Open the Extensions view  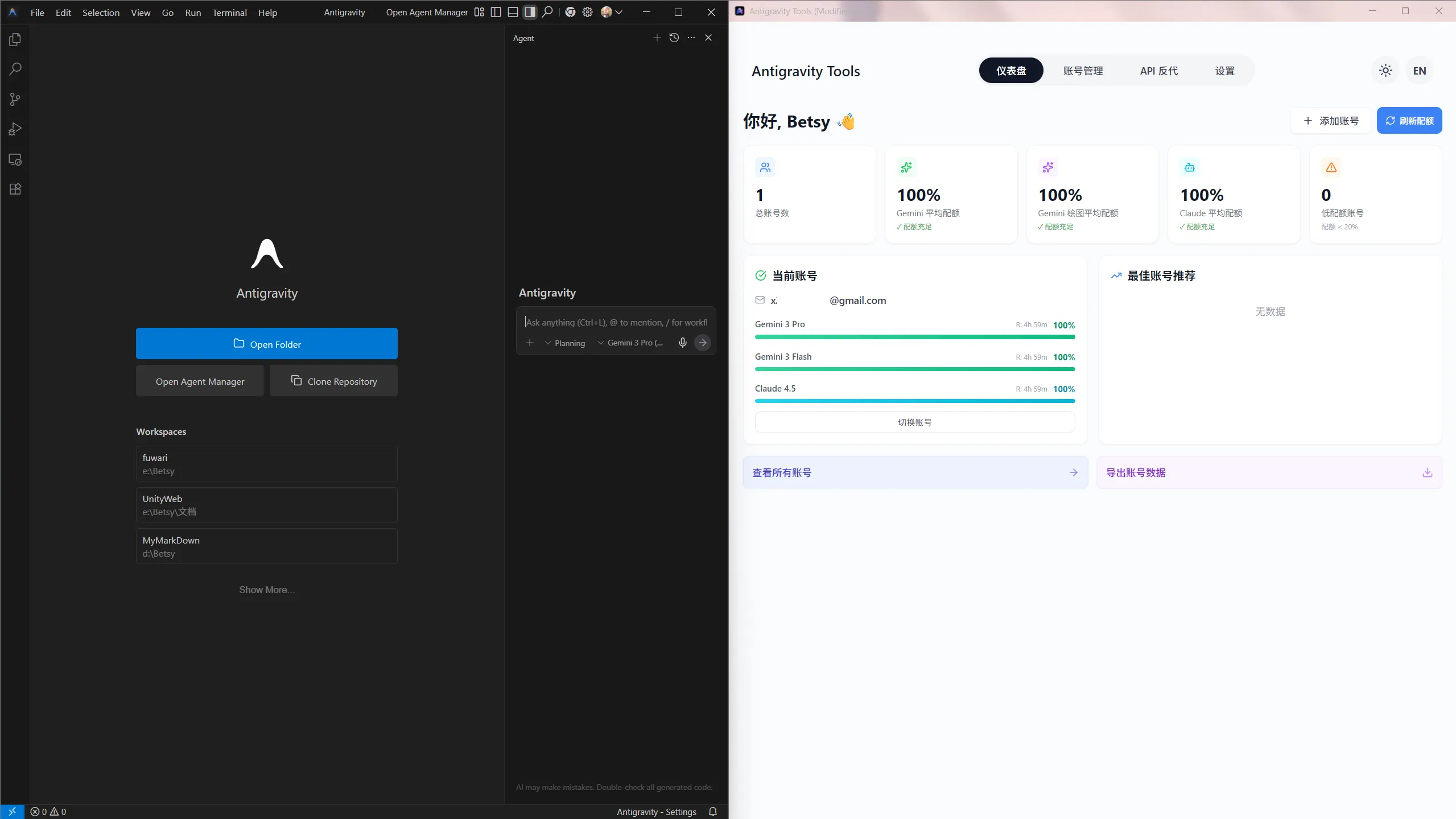(15, 189)
